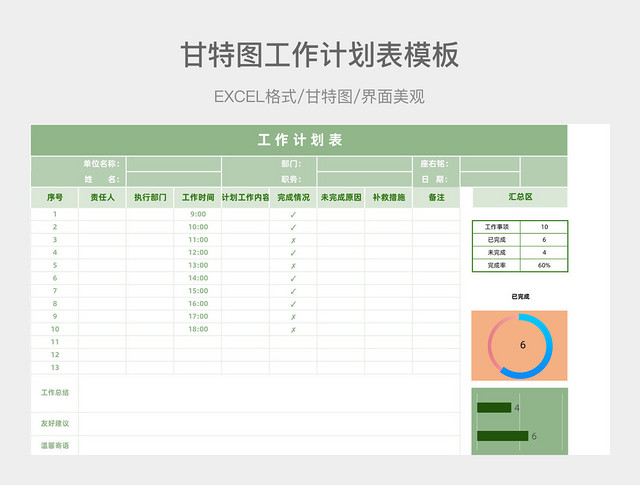Click the 责任人 column header
640x485 pixels.
[x=102, y=198]
